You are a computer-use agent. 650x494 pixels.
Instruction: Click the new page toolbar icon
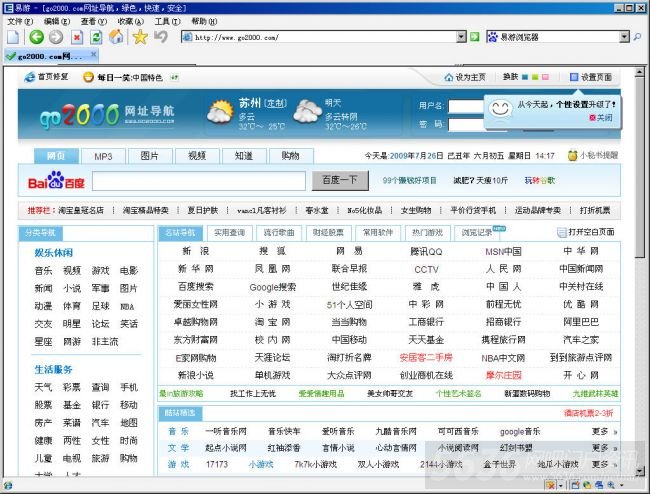point(13,37)
